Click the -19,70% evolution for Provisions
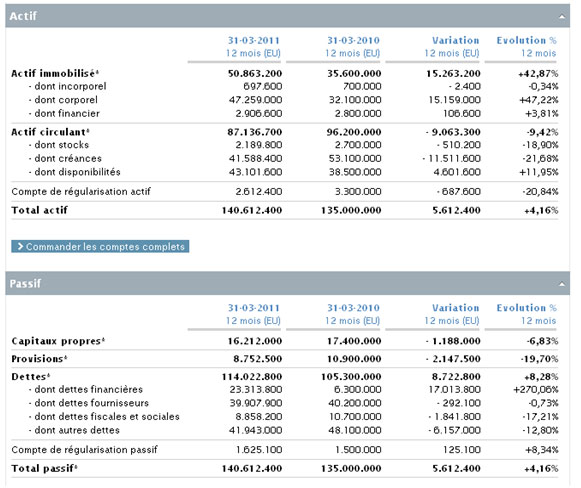 click(x=540, y=359)
